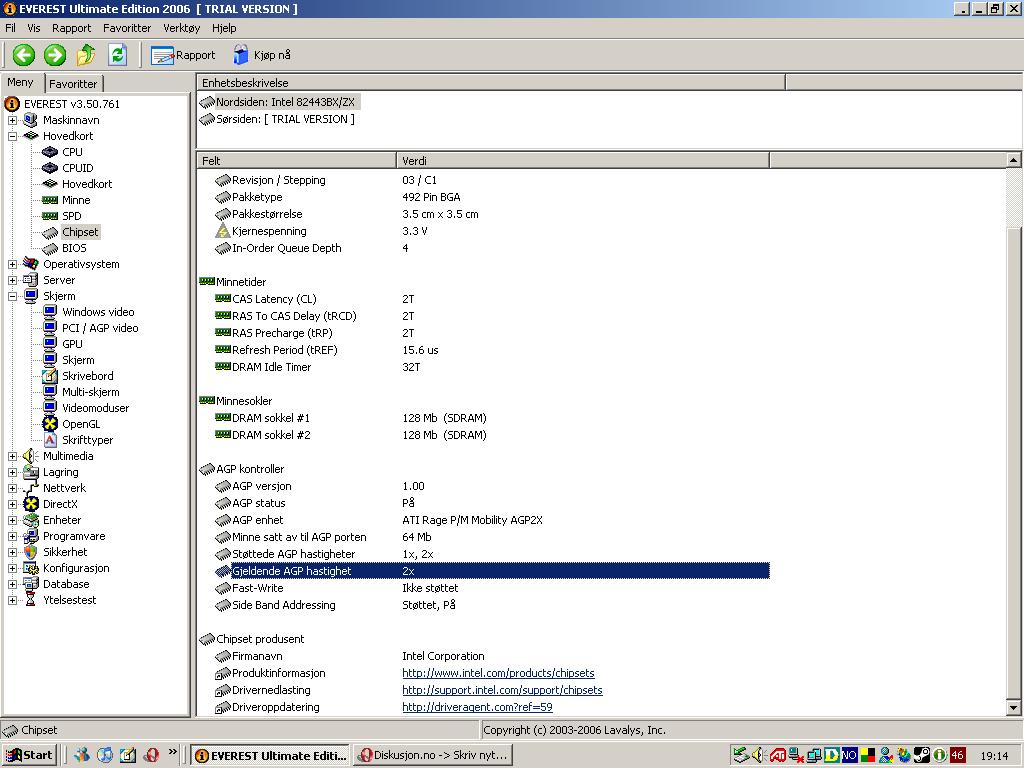Click the NO keyboard language indicator
Screen dimensions: 1024x768
click(x=849, y=756)
